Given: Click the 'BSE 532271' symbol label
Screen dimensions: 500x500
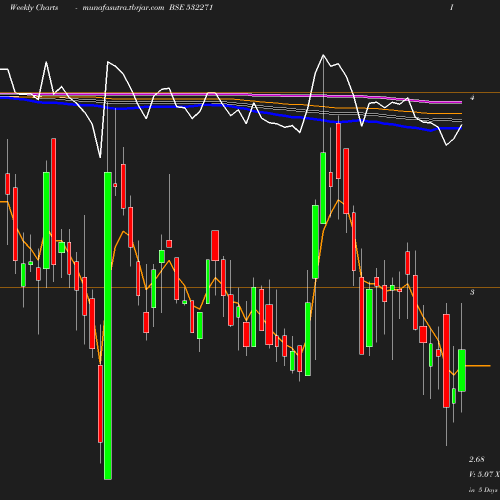Looking at the screenshot, I should pyautogui.click(x=191, y=7).
